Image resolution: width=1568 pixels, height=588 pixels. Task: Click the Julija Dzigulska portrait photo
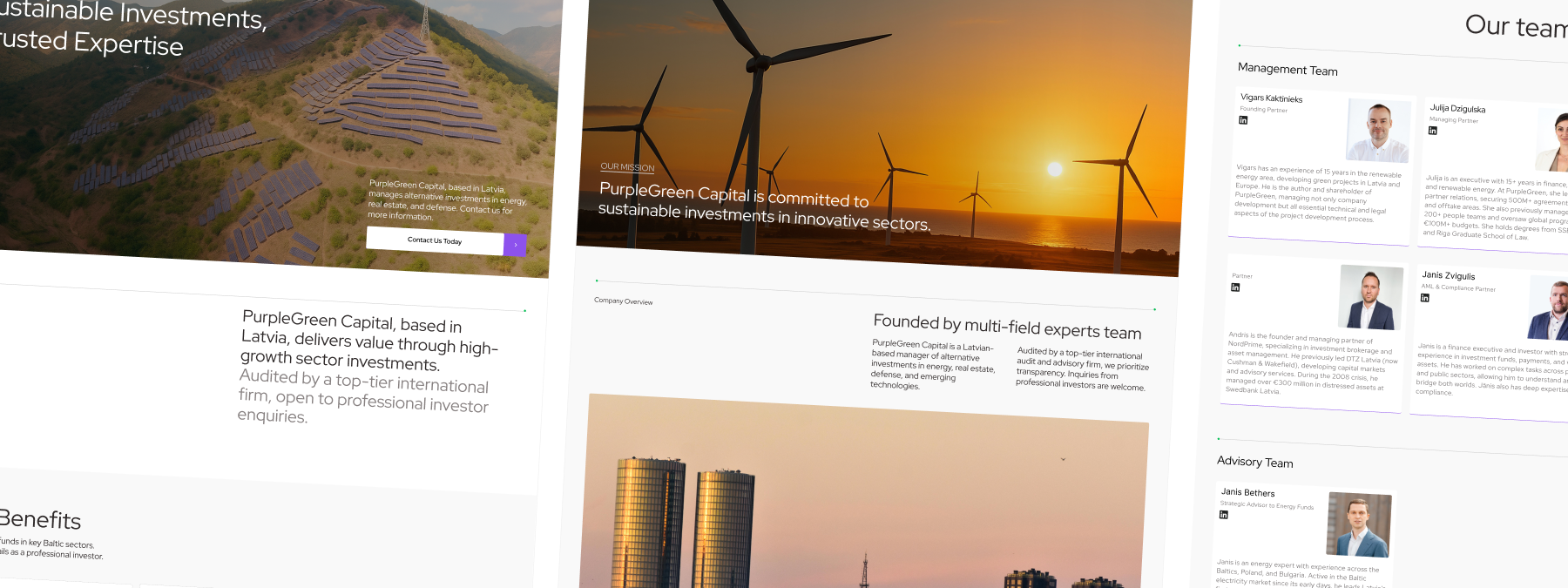[x=1552, y=139]
